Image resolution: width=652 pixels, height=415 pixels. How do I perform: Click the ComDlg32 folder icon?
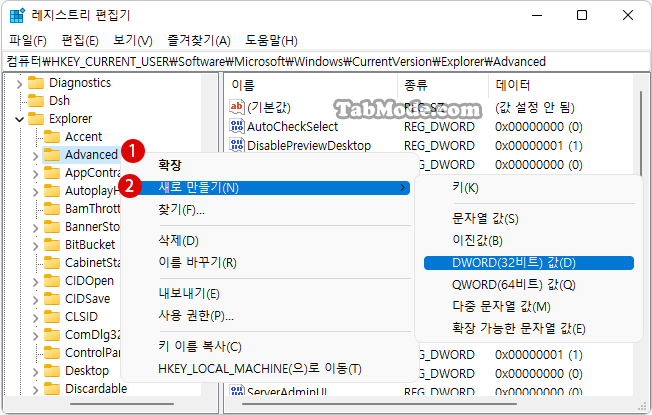point(52,335)
